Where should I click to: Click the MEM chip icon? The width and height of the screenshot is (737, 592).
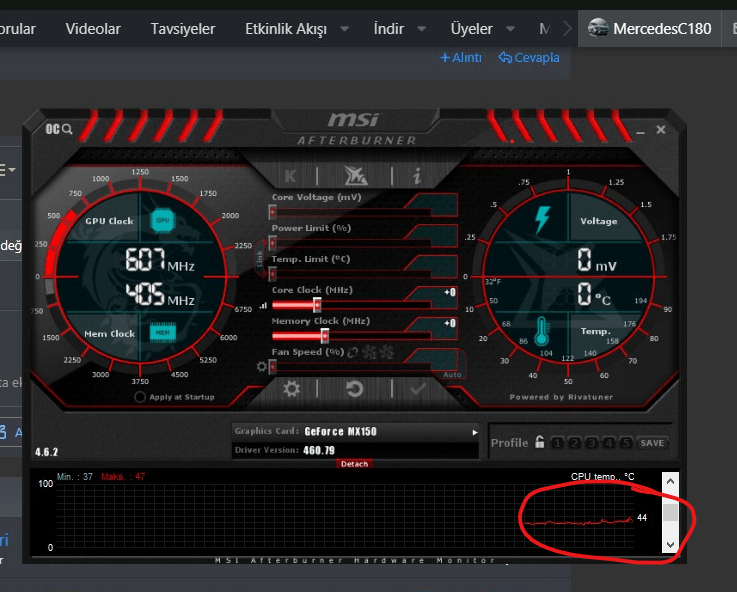[163, 332]
